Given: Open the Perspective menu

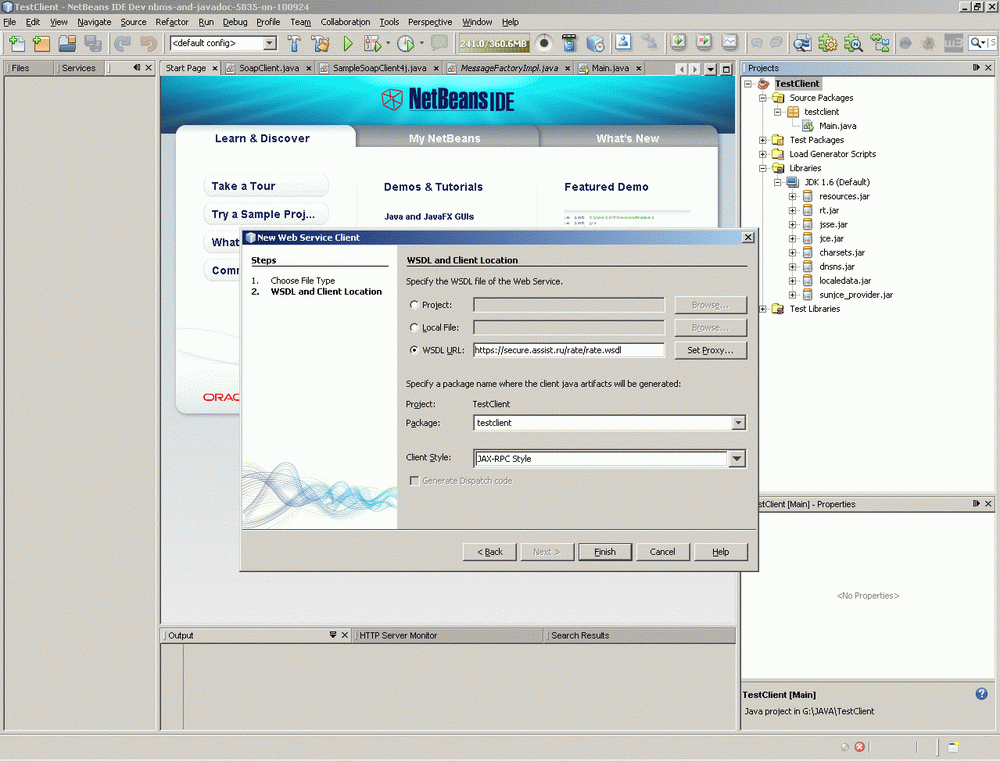Looking at the screenshot, I should tap(430, 22).
